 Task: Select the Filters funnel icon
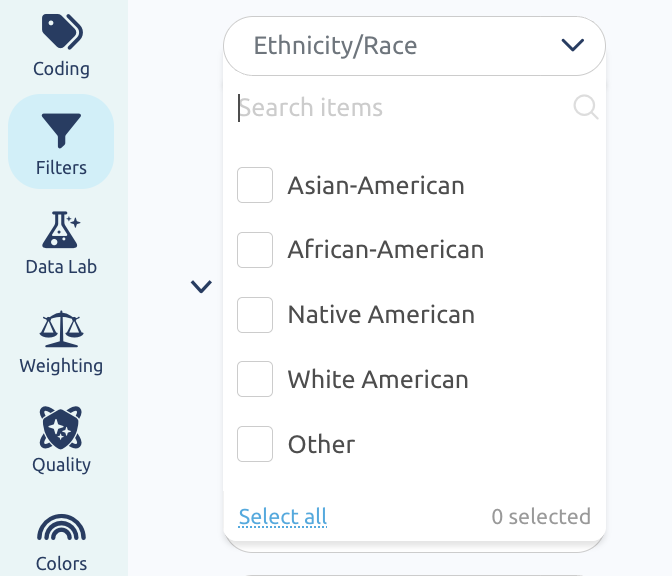61,130
